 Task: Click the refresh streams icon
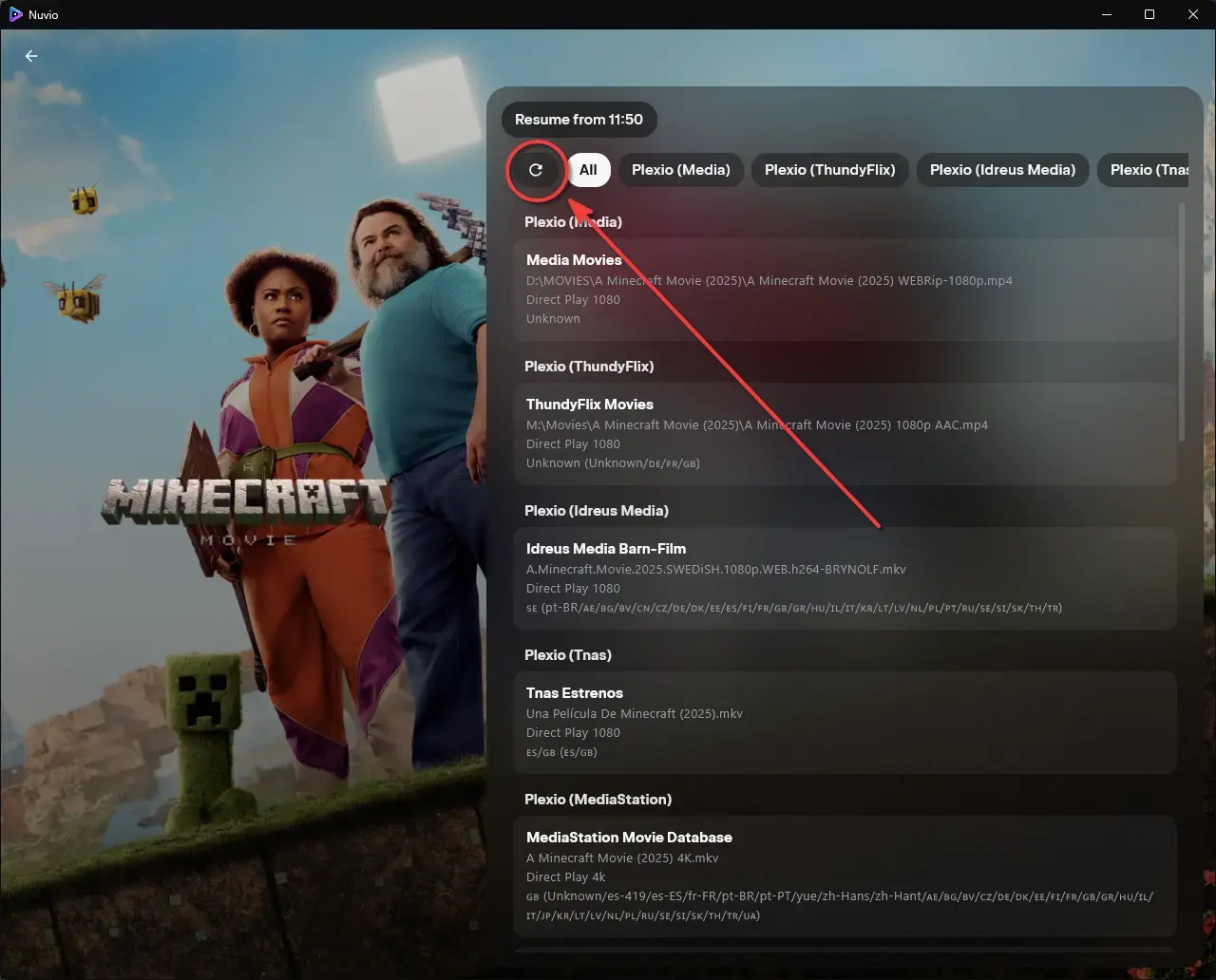(536, 170)
